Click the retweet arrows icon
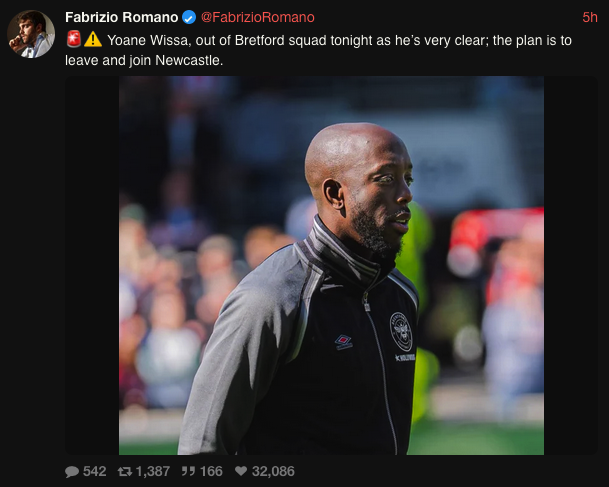 coord(125,471)
